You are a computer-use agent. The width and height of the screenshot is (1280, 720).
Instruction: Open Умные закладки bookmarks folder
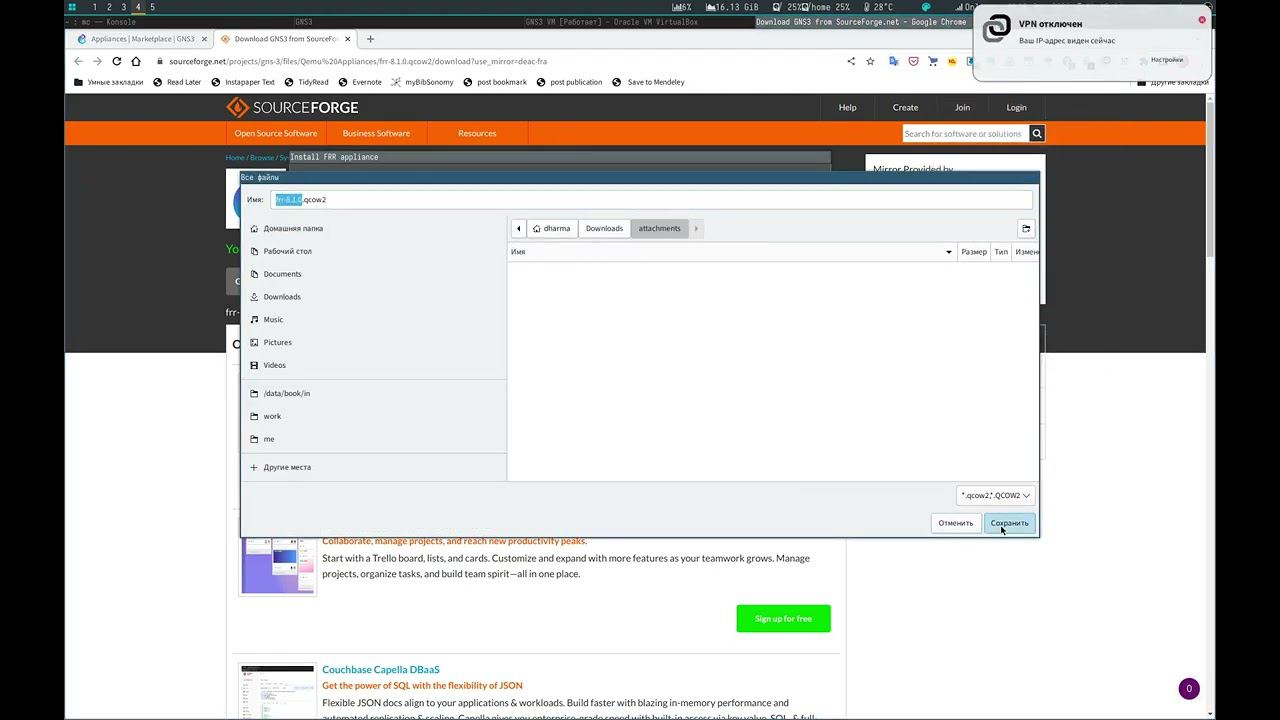(108, 82)
